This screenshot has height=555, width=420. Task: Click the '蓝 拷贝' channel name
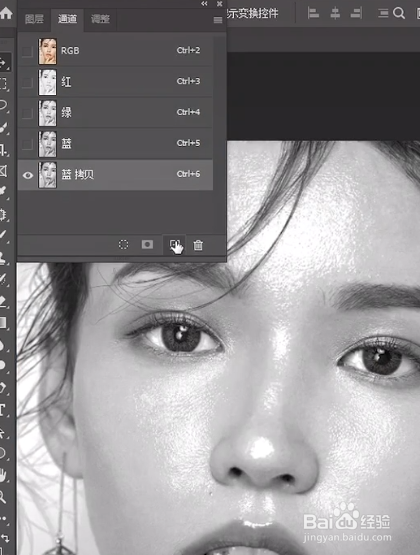click(78, 174)
